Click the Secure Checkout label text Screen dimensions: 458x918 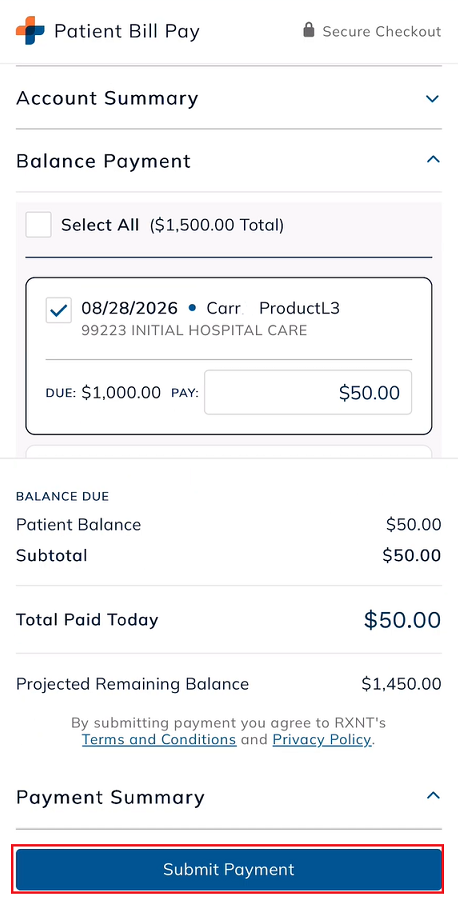coord(382,31)
